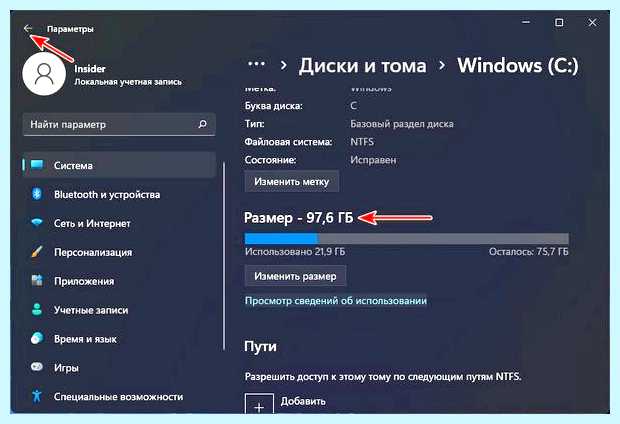Click the 'NTFS' file system value
The width and height of the screenshot is (620, 424).
click(362, 142)
